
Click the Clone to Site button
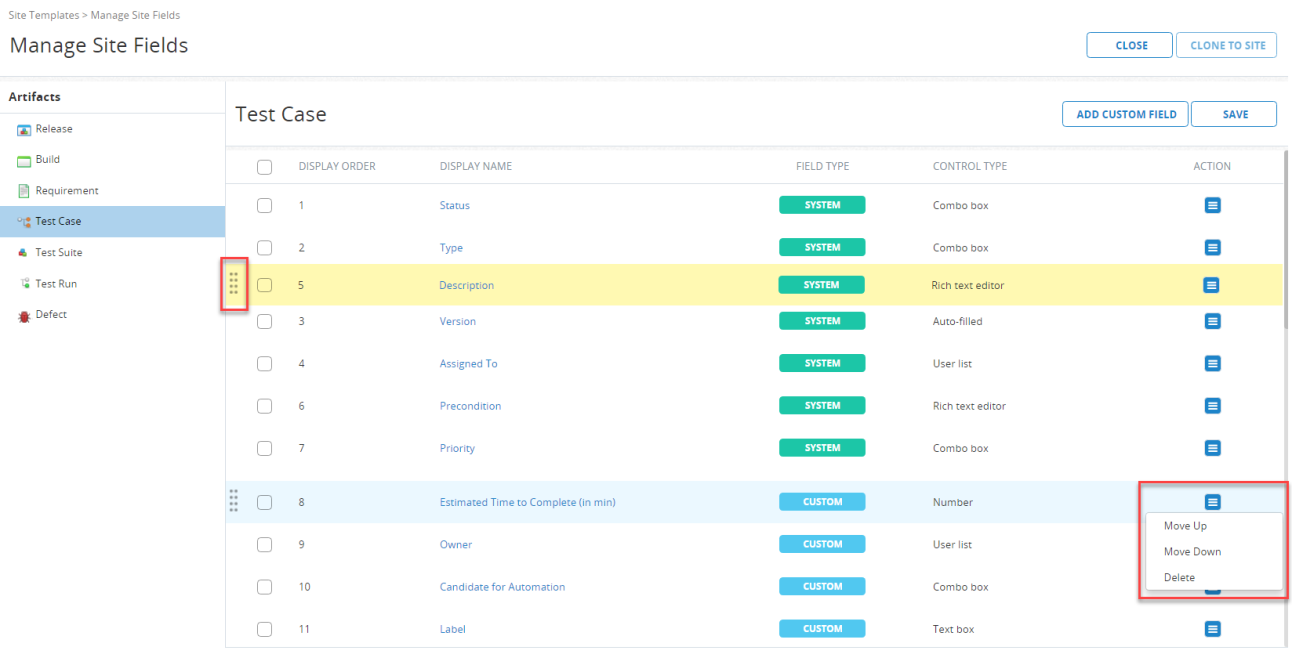[1227, 45]
